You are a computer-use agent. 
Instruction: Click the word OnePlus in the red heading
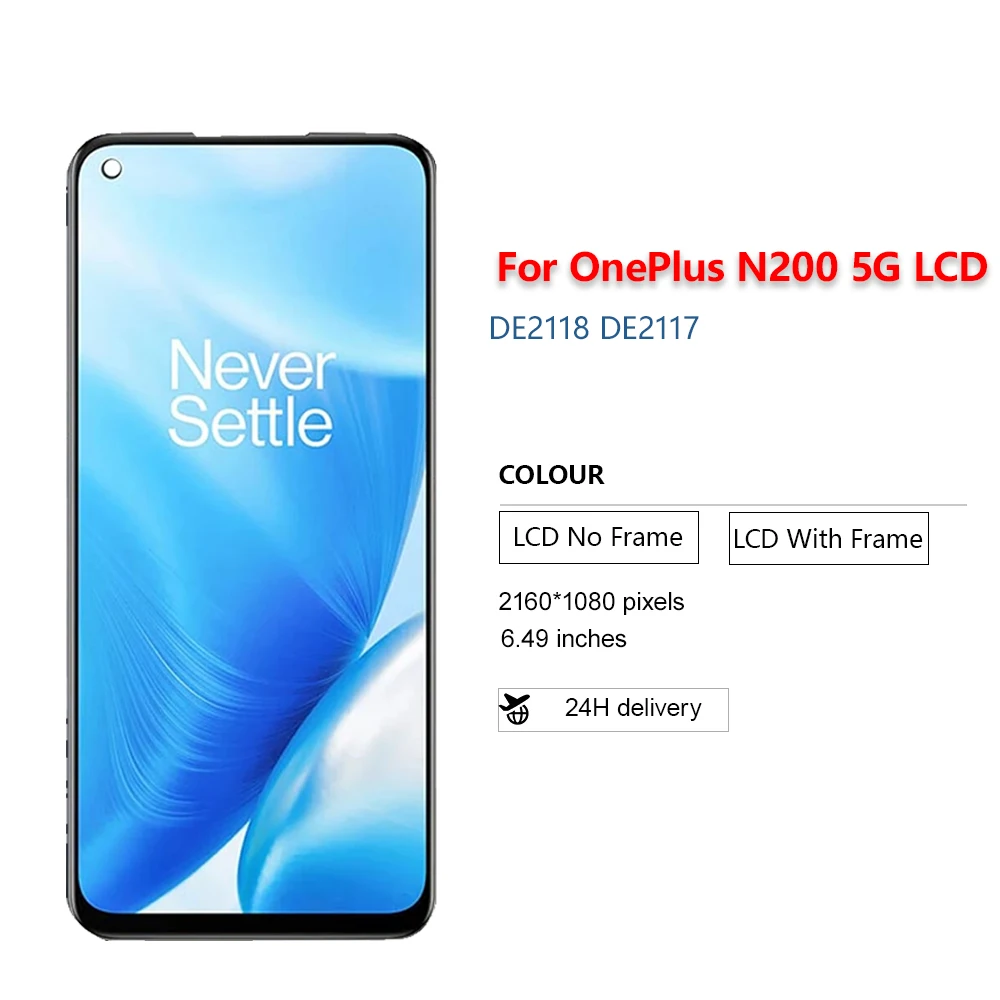pos(647,267)
